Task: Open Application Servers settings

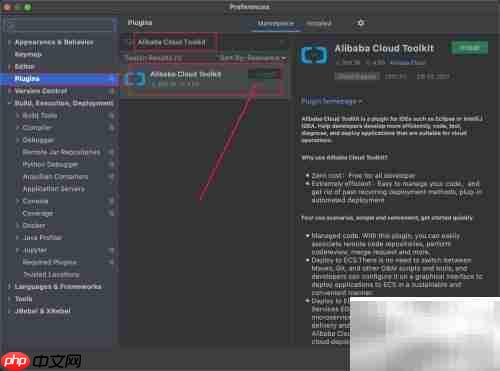Action: (x=54, y=189)
